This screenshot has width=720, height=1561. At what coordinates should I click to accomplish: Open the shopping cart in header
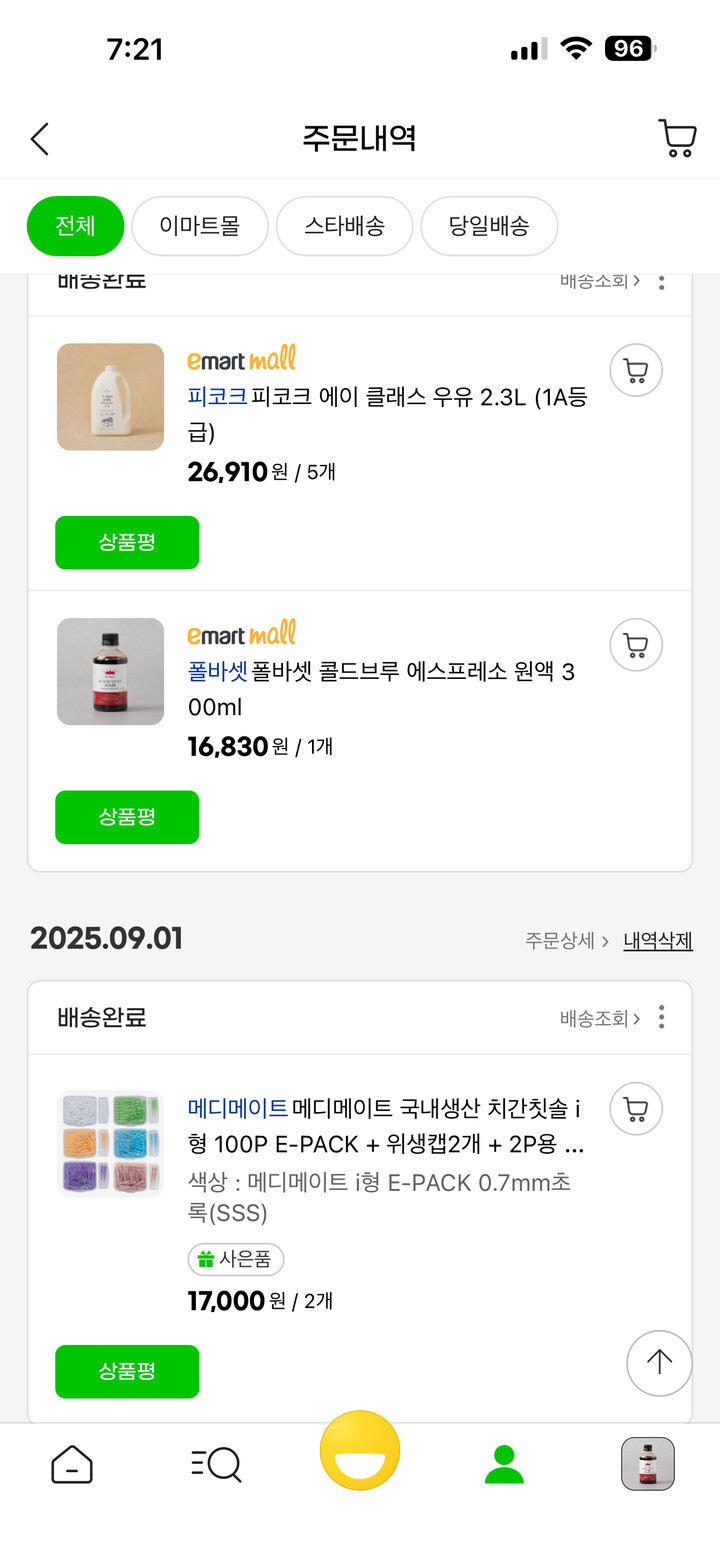tap(677, 139)
